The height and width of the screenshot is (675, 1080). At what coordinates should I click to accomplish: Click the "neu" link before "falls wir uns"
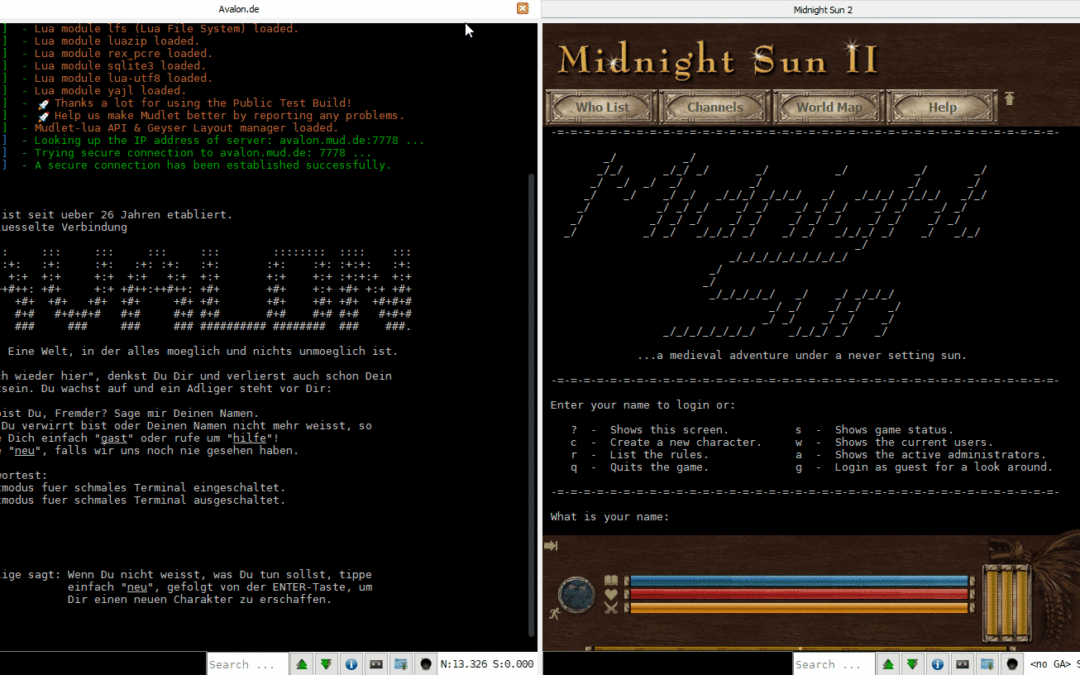(x=24, y=450)
